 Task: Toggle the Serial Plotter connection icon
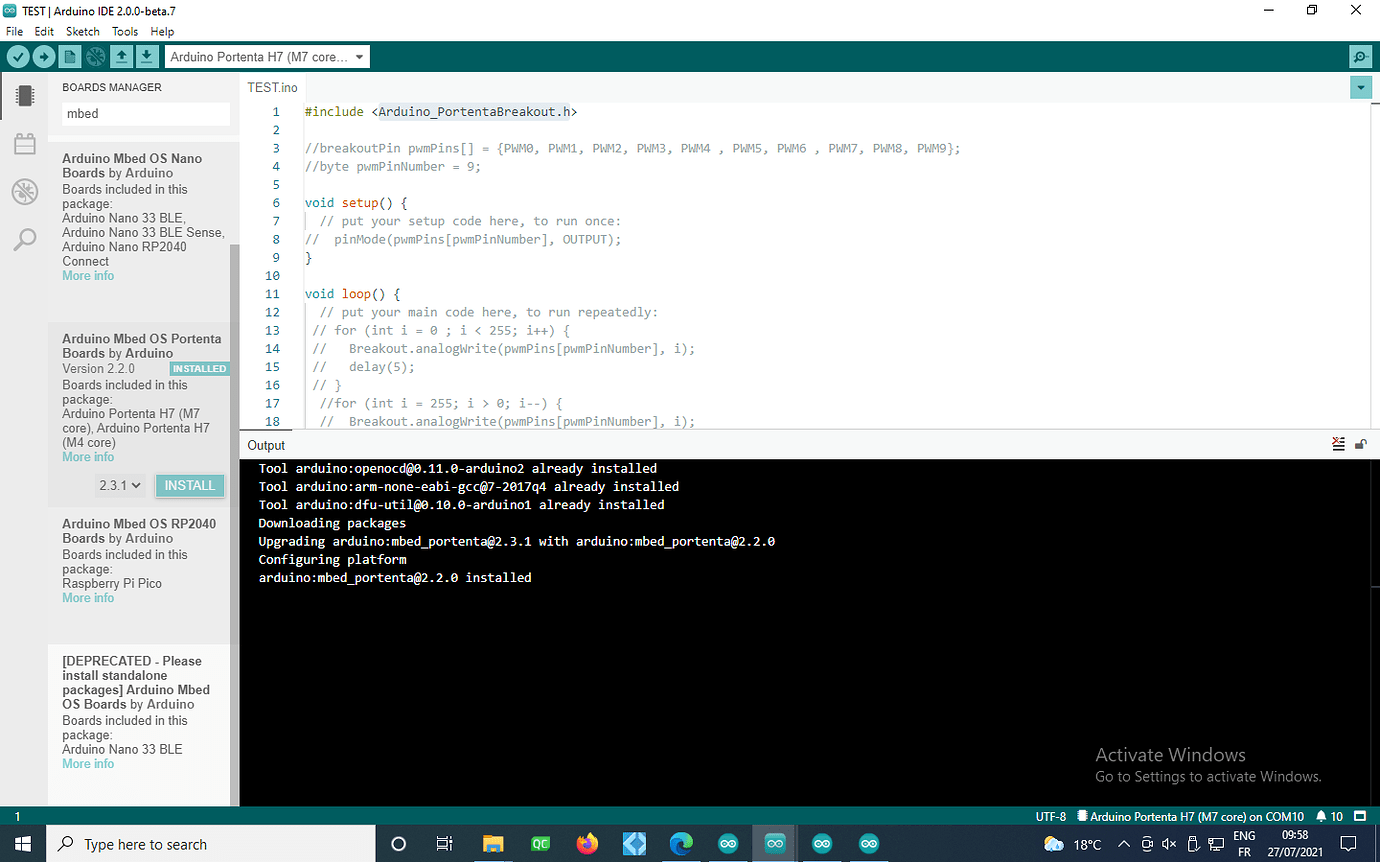(95, 56)
